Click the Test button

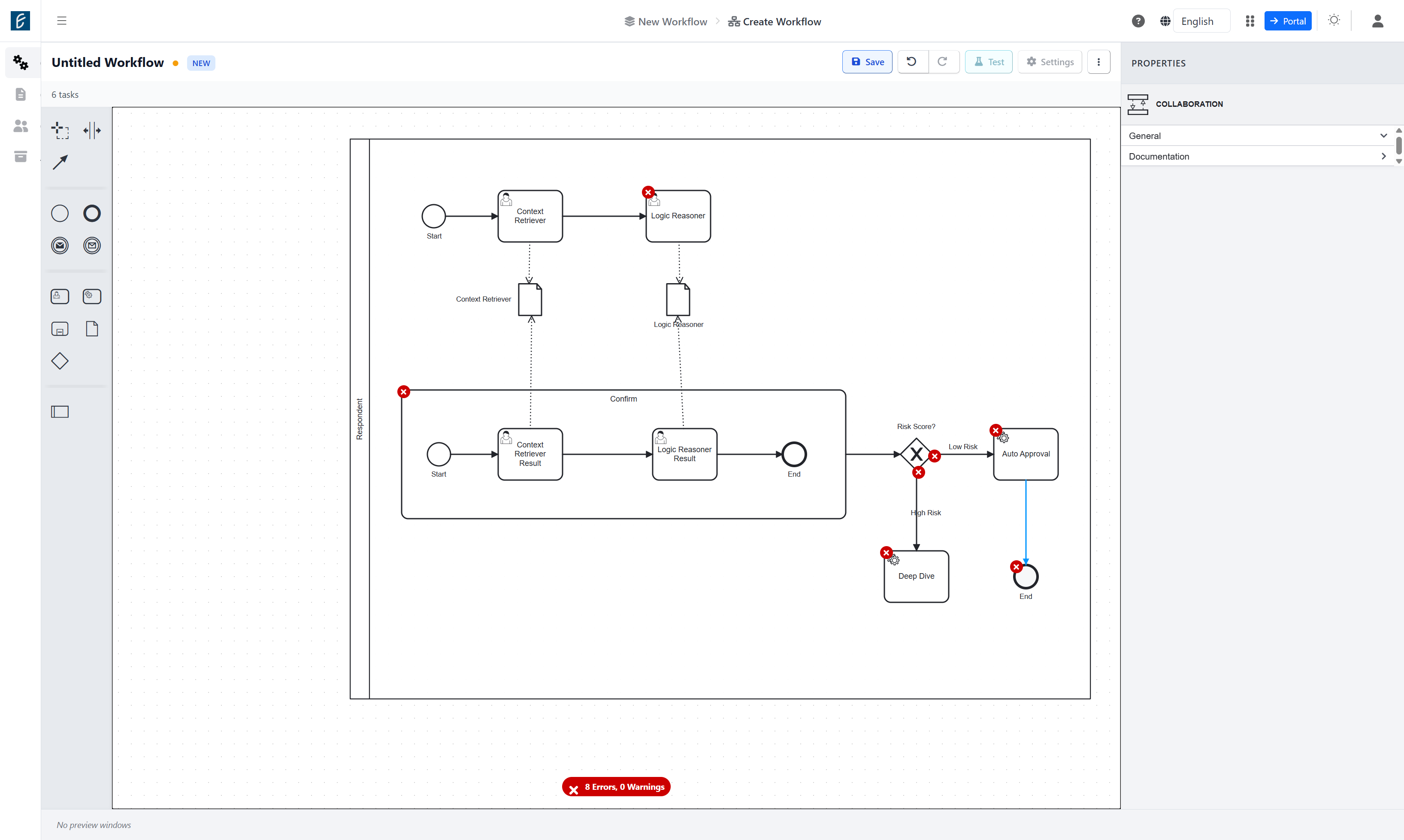tap(989, 62)
